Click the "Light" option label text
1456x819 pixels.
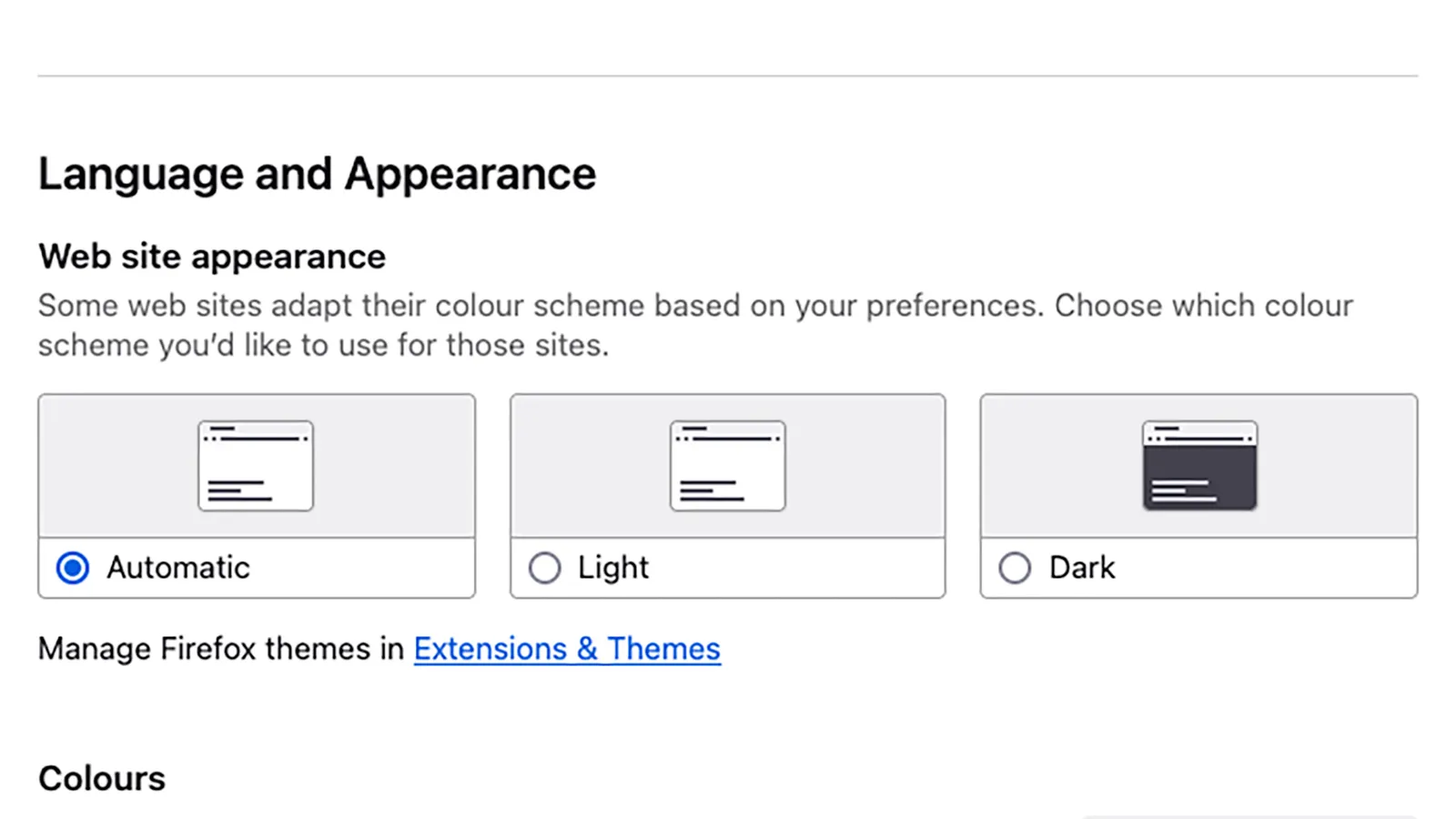[x=613, y=568]
